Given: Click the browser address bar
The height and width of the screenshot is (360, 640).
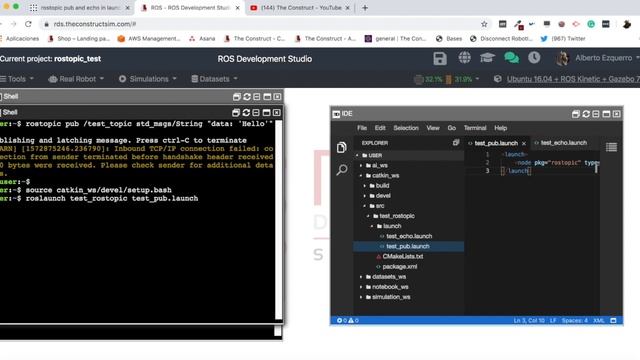Looking at the screenshot, I should [261, 24].
